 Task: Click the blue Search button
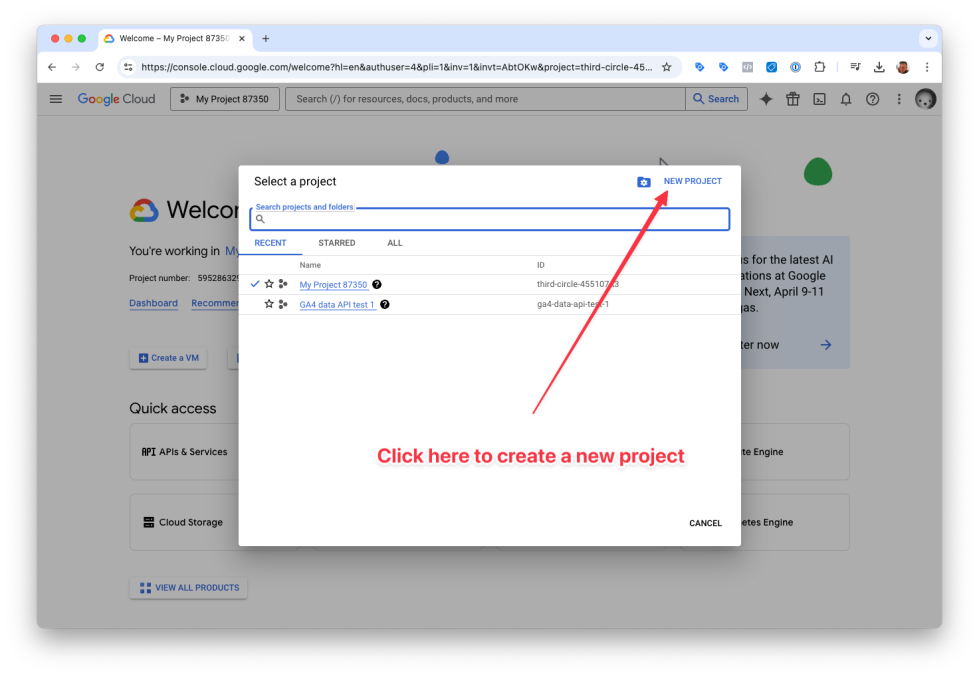tap(716, 99)
